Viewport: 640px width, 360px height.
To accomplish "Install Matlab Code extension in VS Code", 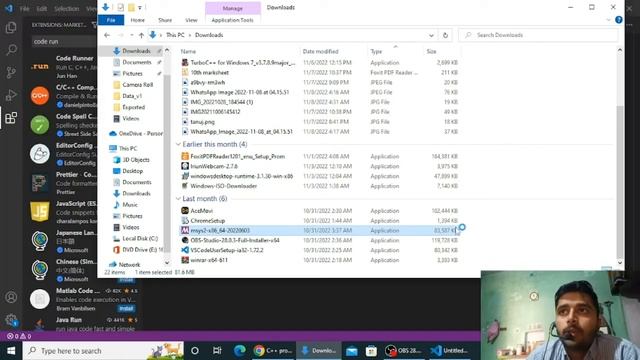I will [126, 309].
